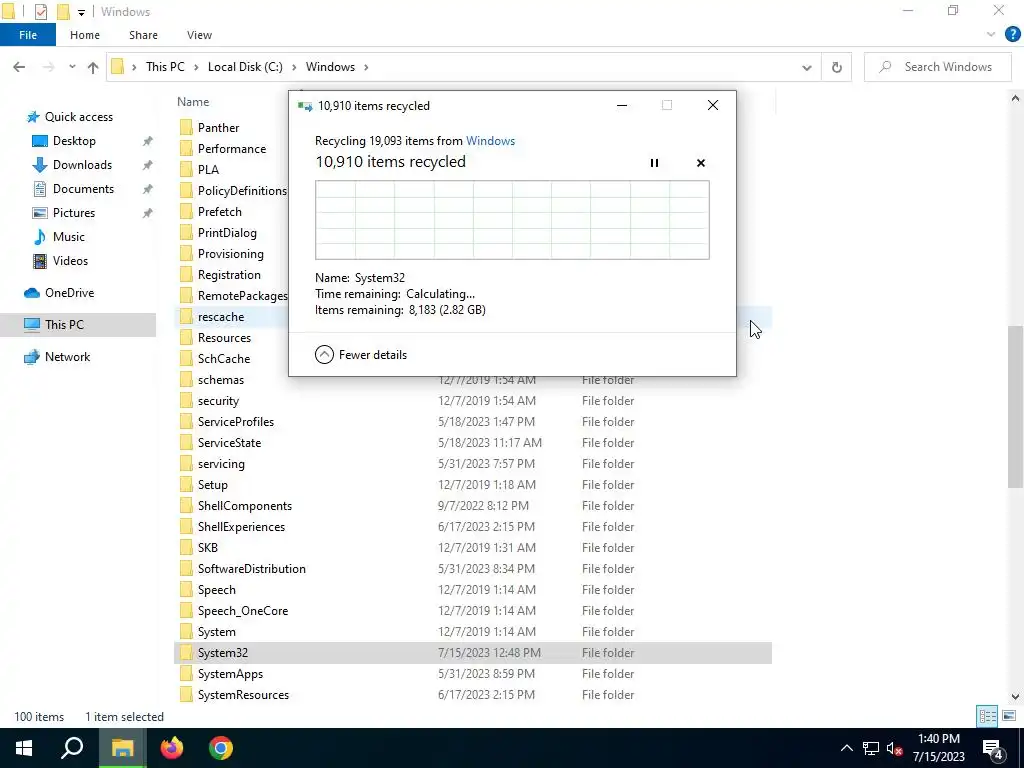Select the Prefetch folder
1024x768 pixels.
[x=219, y=212]
